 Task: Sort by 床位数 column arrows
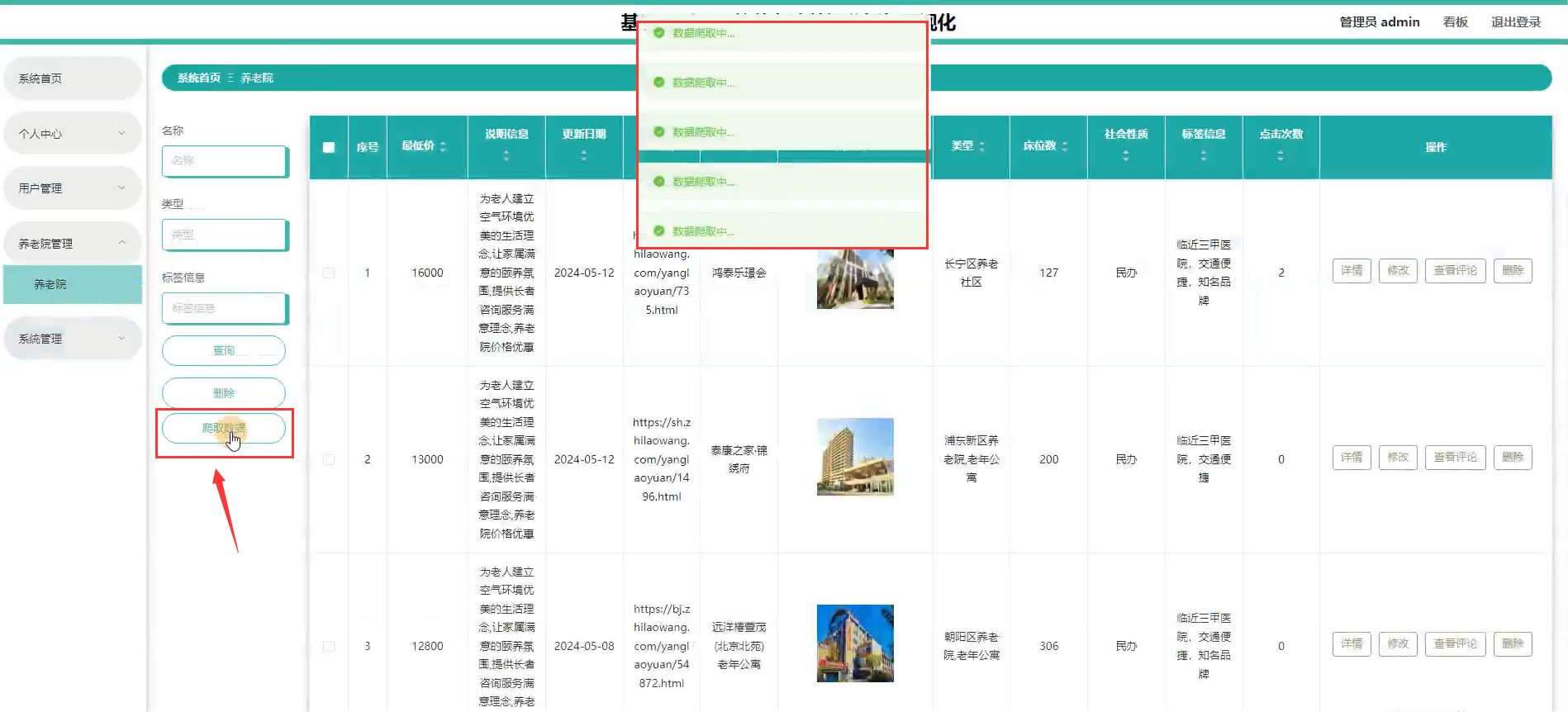pos(1064,146)
